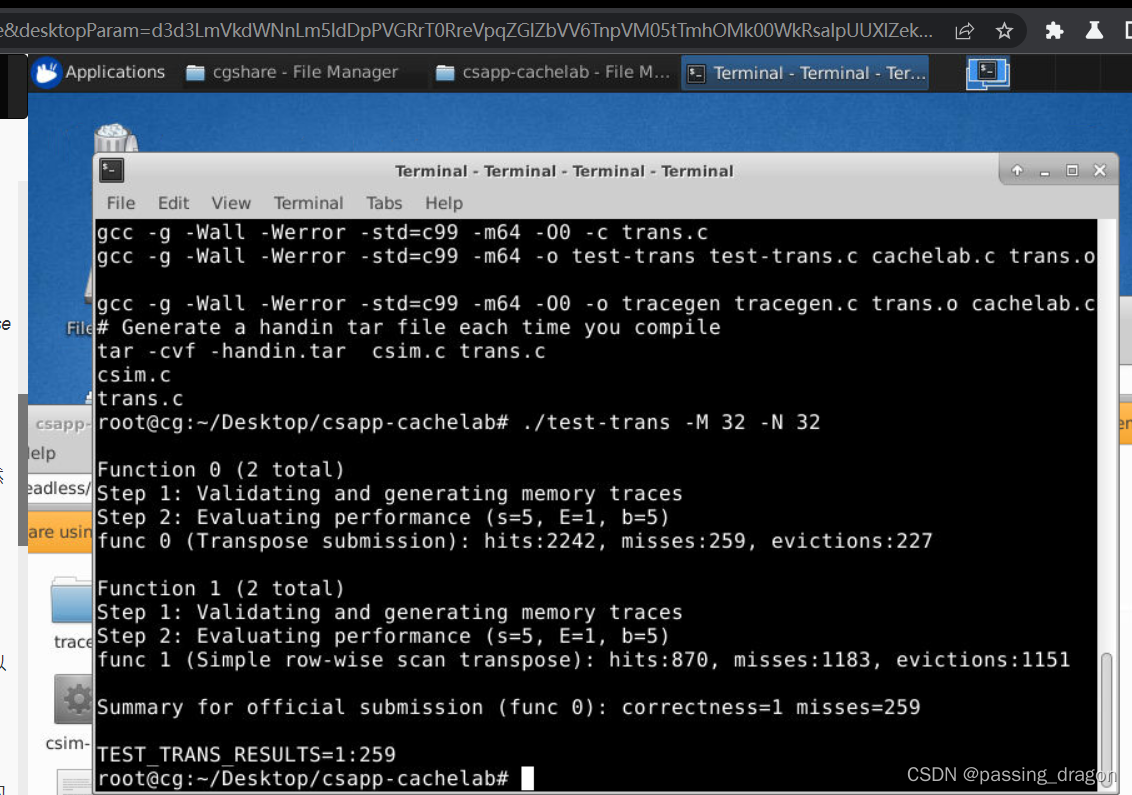Open the View menu in Terminal

pyautogui.click(x=231, y=203)
